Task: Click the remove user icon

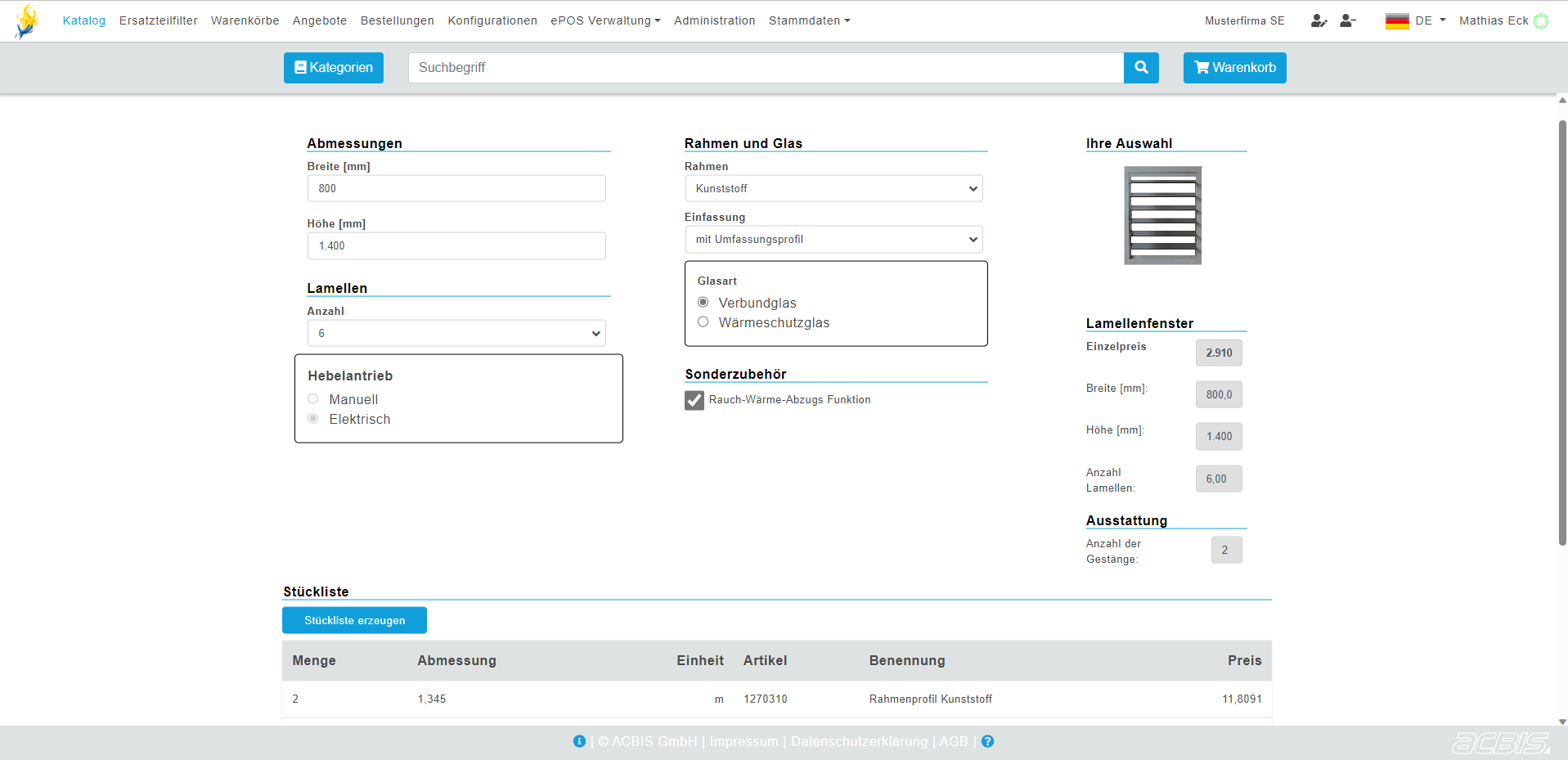Action: coord(1348,20)
